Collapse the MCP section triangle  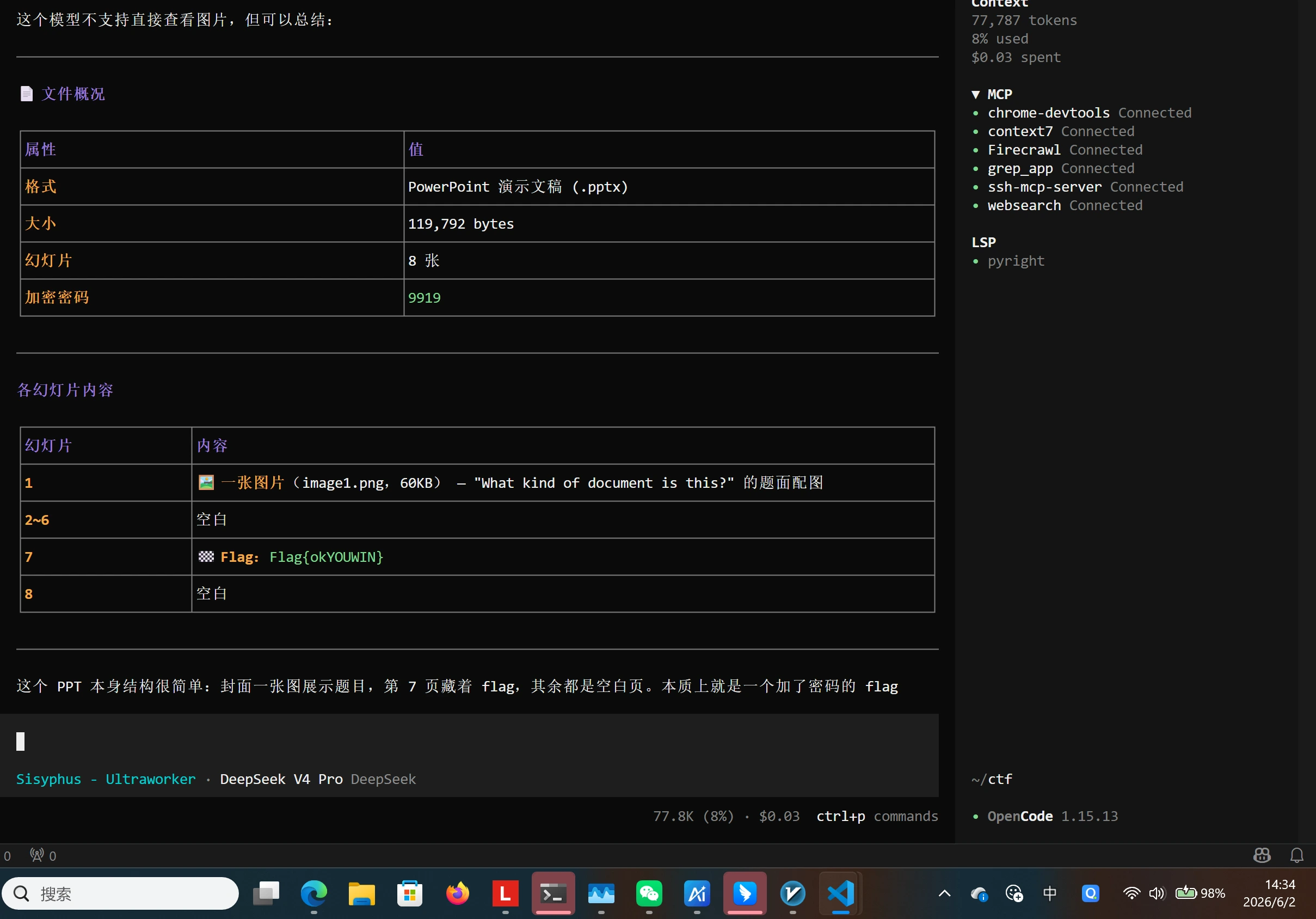[x=975, y=95]
